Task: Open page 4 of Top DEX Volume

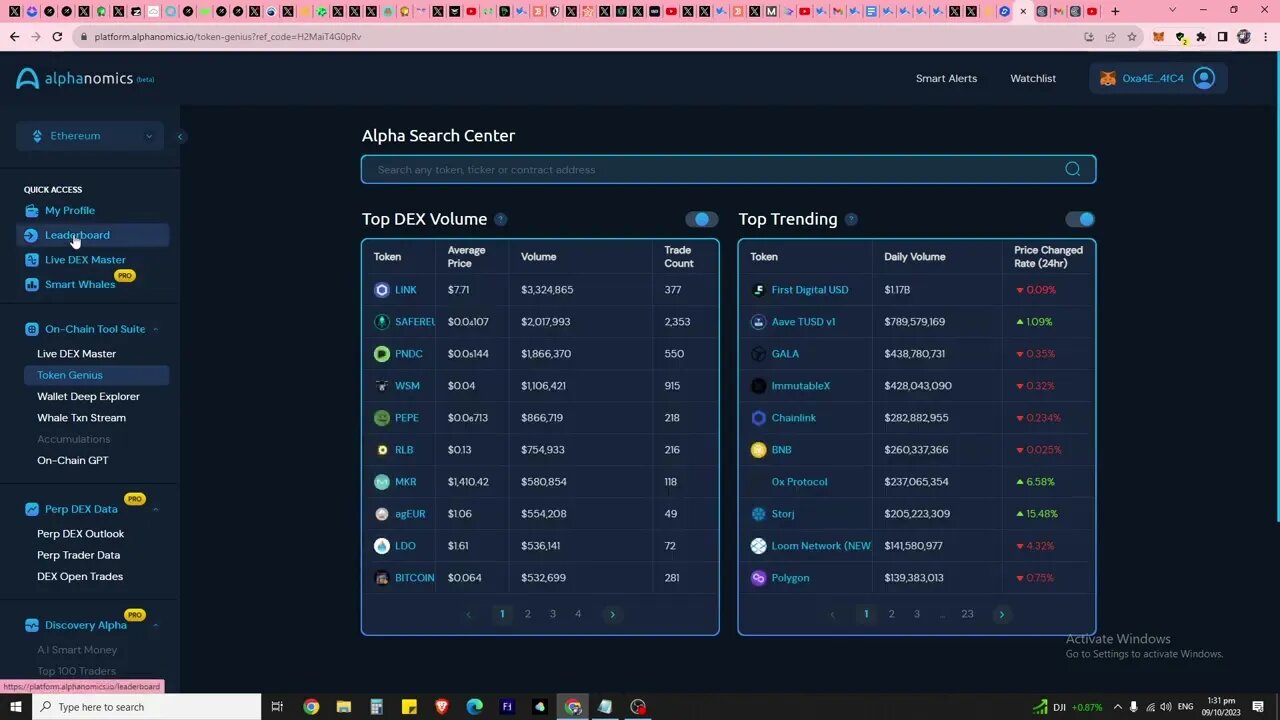Action: tap(578, 614)
